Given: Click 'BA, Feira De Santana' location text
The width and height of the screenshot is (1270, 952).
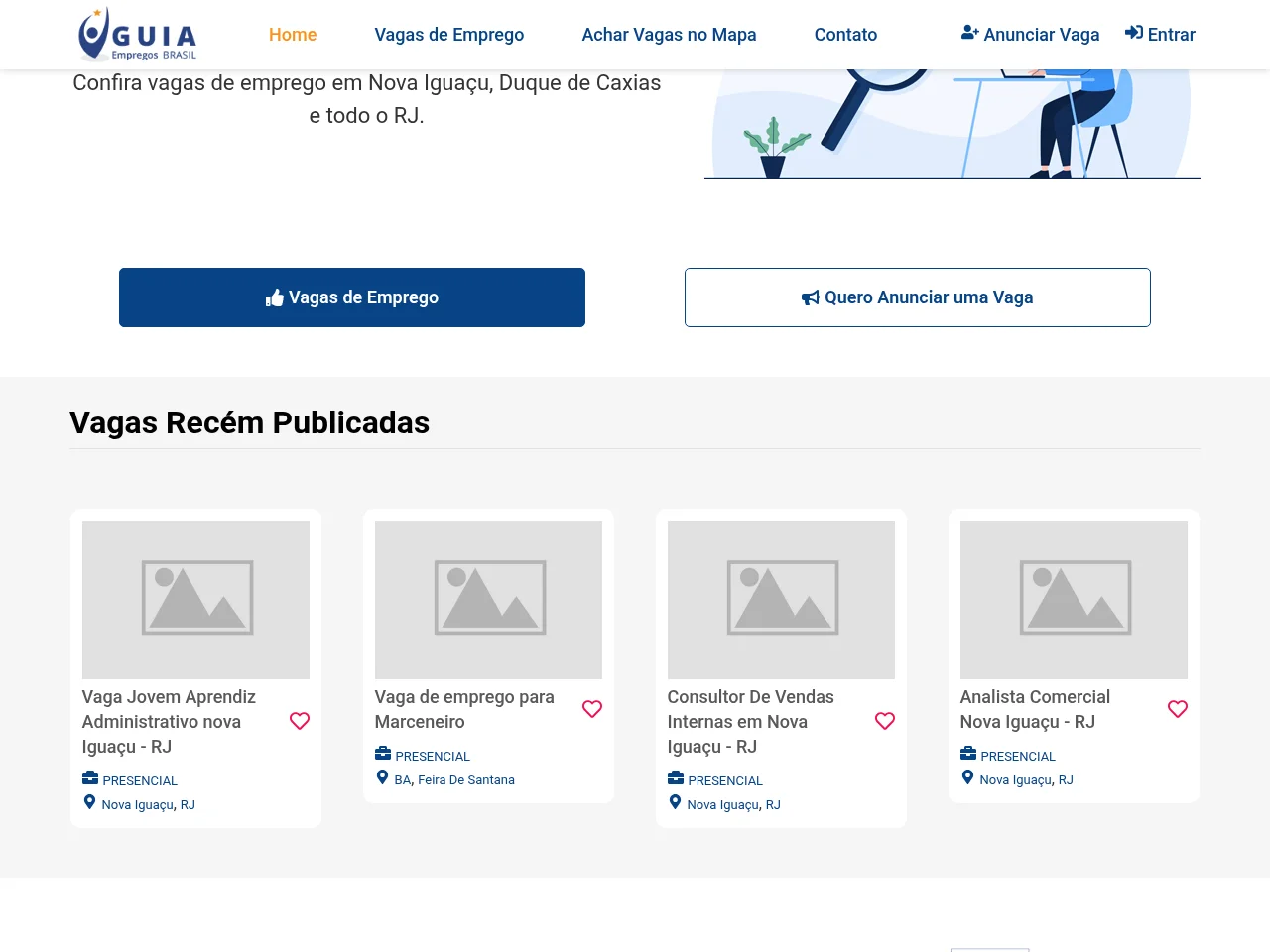Looking at the screenshot, I should point(454,780).
